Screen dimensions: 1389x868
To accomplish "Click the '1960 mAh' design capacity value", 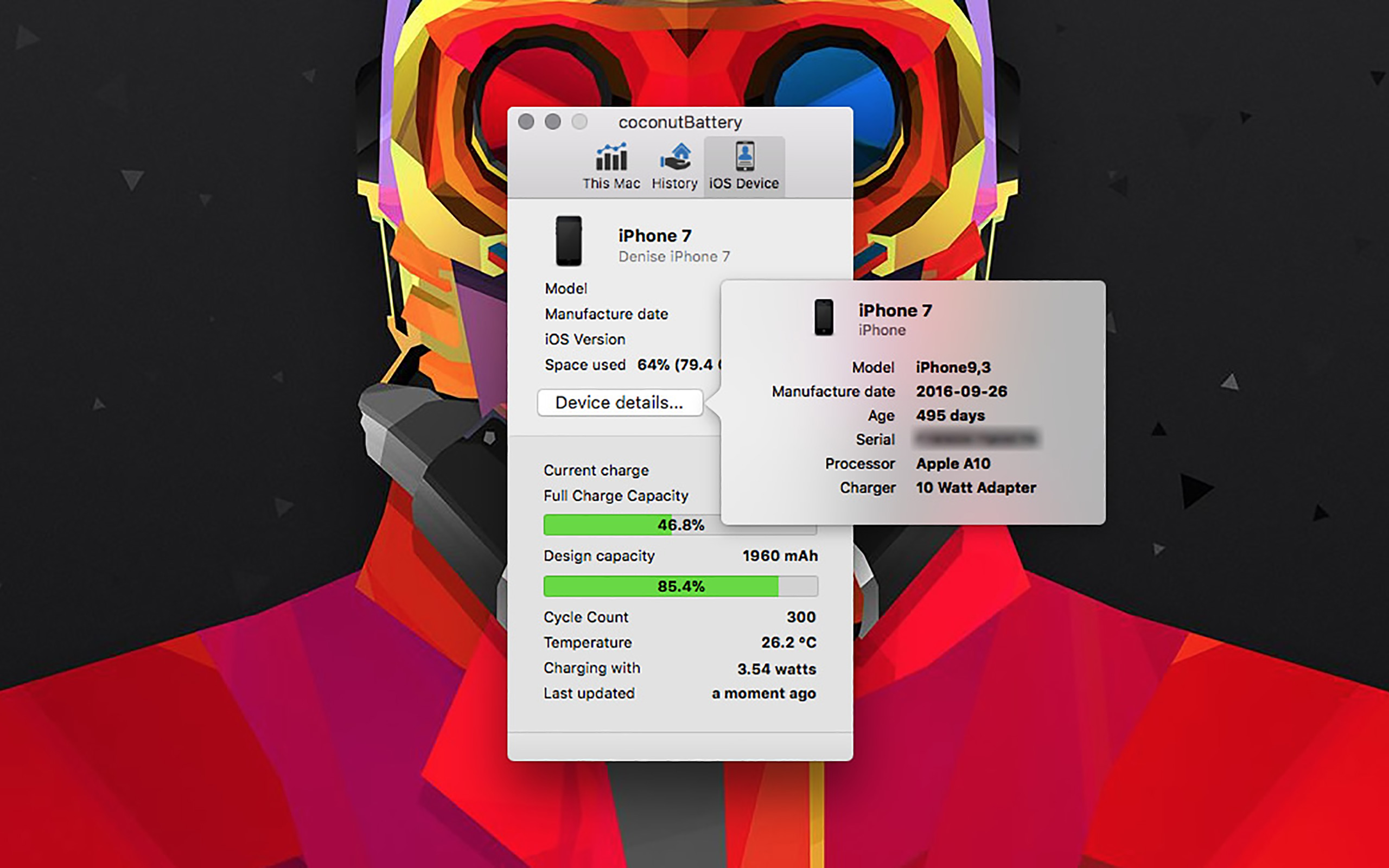I will pos(780,556).
